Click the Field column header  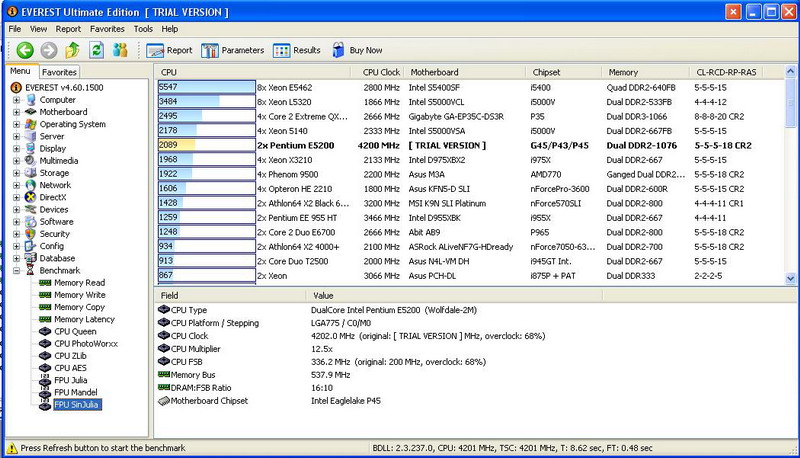(x=230, y=296)
